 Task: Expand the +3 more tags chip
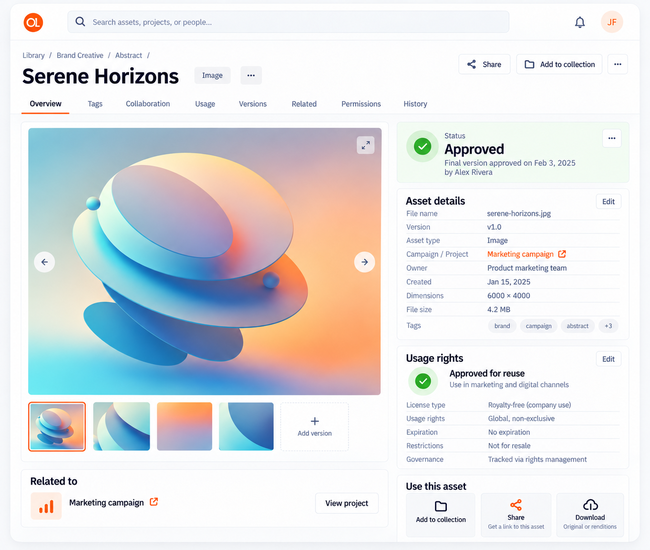608,326
